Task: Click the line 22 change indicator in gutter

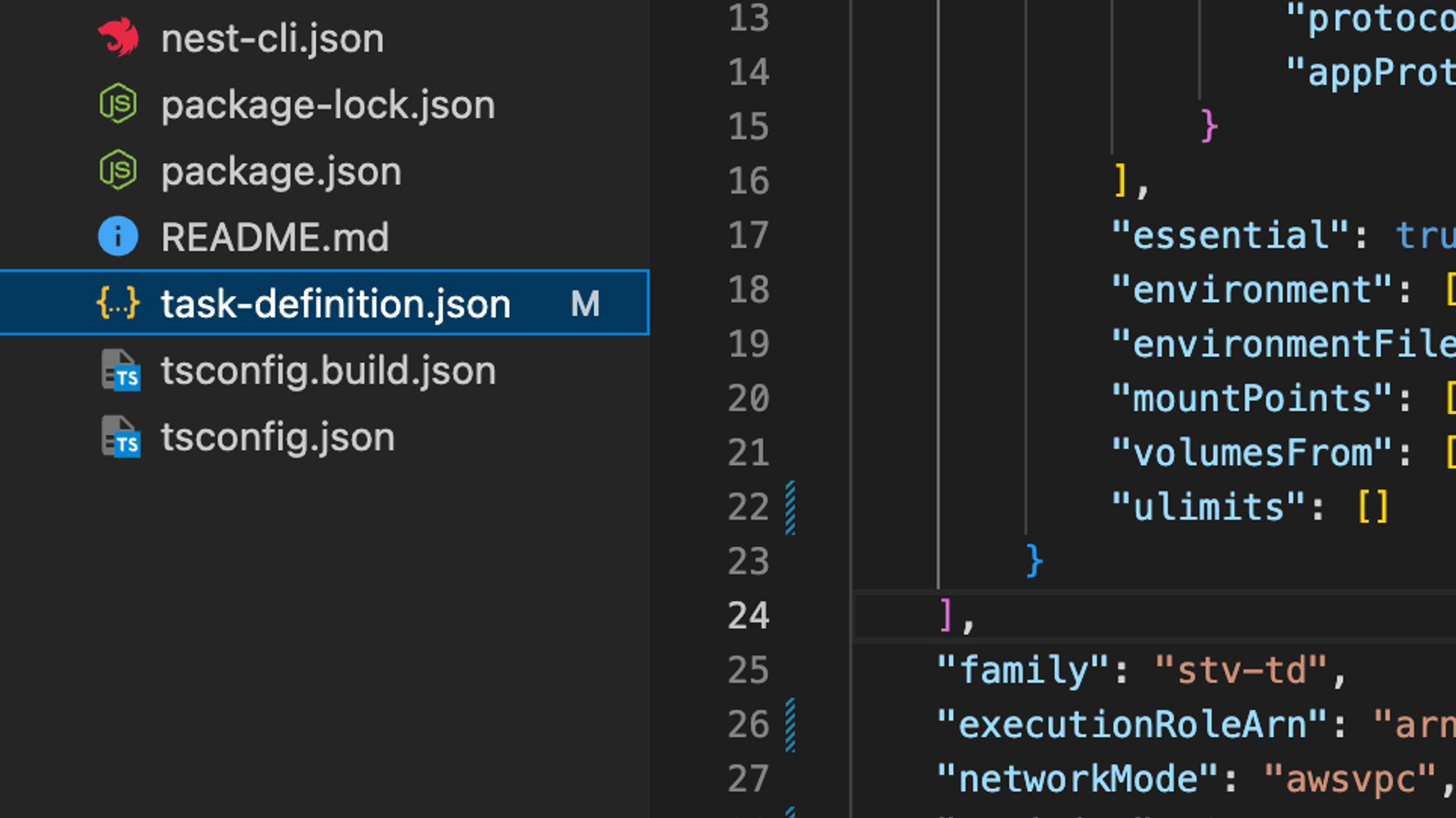Action: [x=791, y=507]
